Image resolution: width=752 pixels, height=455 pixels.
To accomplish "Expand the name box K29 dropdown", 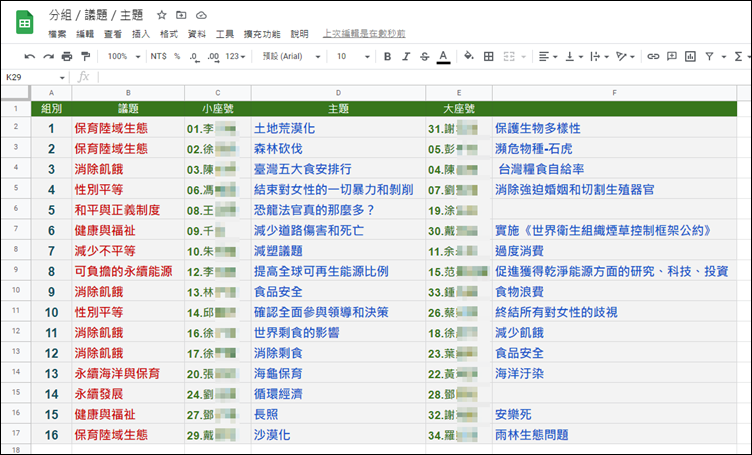I will pyautogui.click(x=62, y=78).
